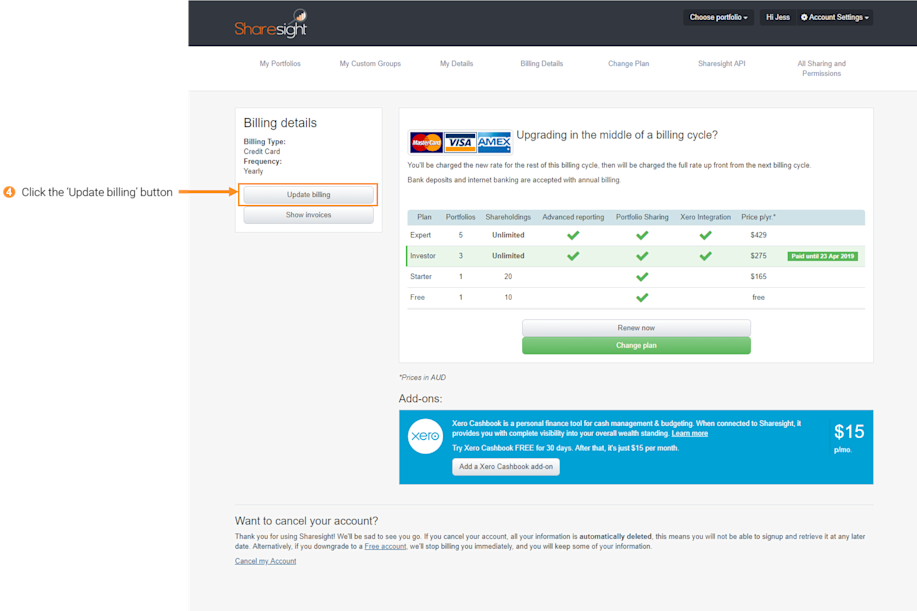Click the Credit Card billing type value
The width and height of the screenshot is (917, 611).
[x=262, y=151]
